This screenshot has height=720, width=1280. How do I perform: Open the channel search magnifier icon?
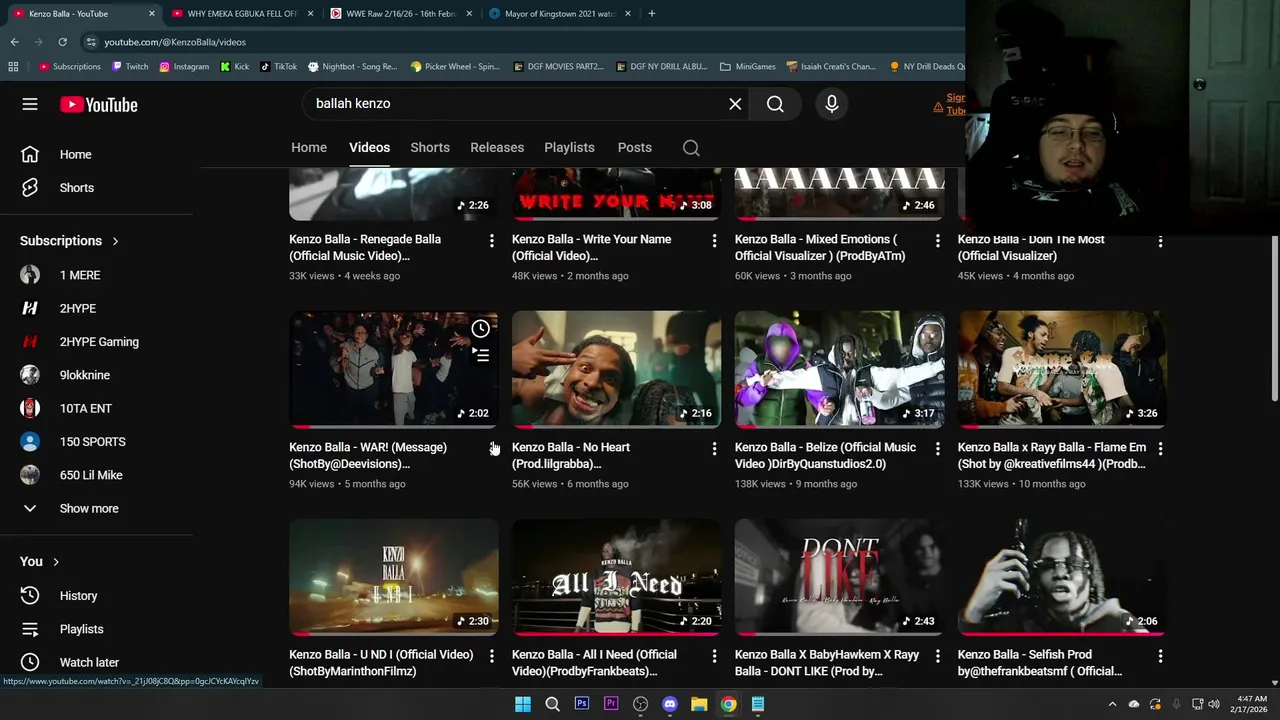[691, 148]
